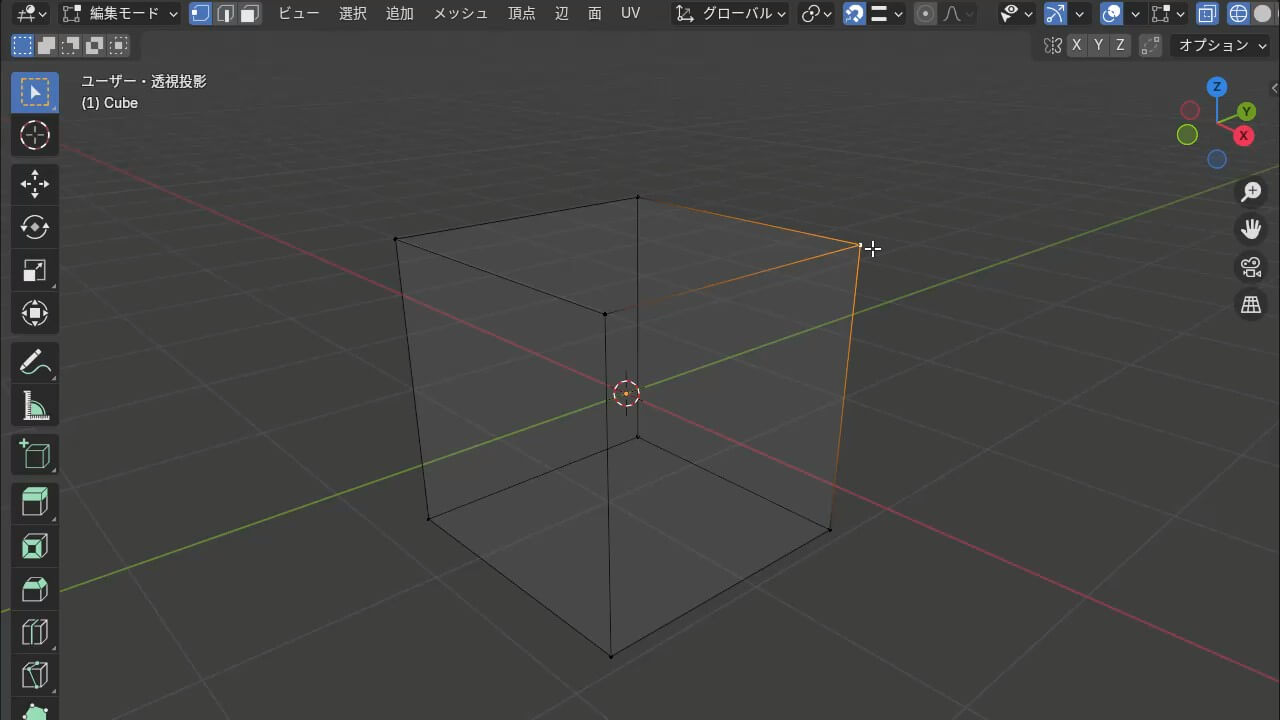Screen dimensions: 1280x720
Task: Open the ビュー menu
Action: [x=298, y=14]
